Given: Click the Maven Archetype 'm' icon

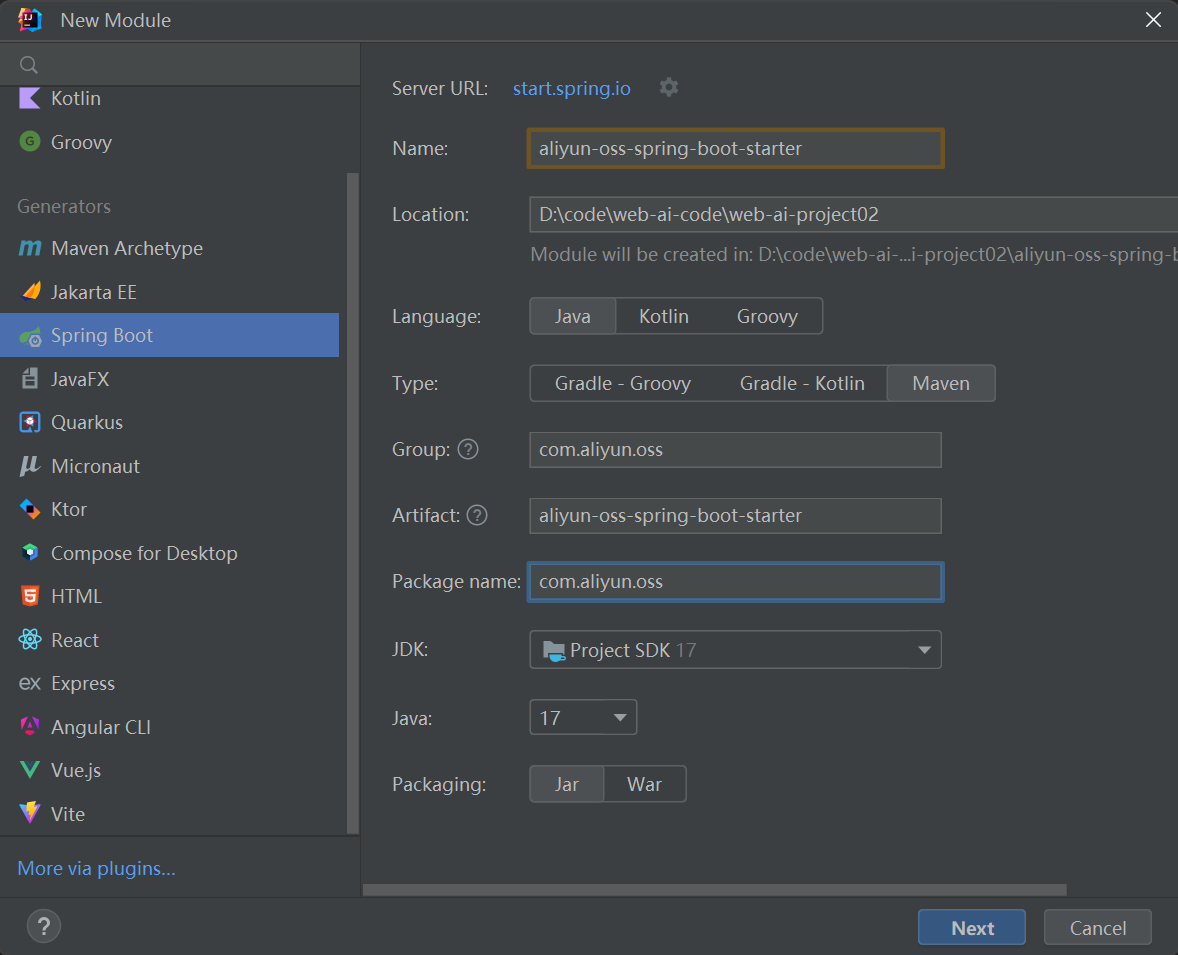Looking at the screenshot, I should 29,248.
